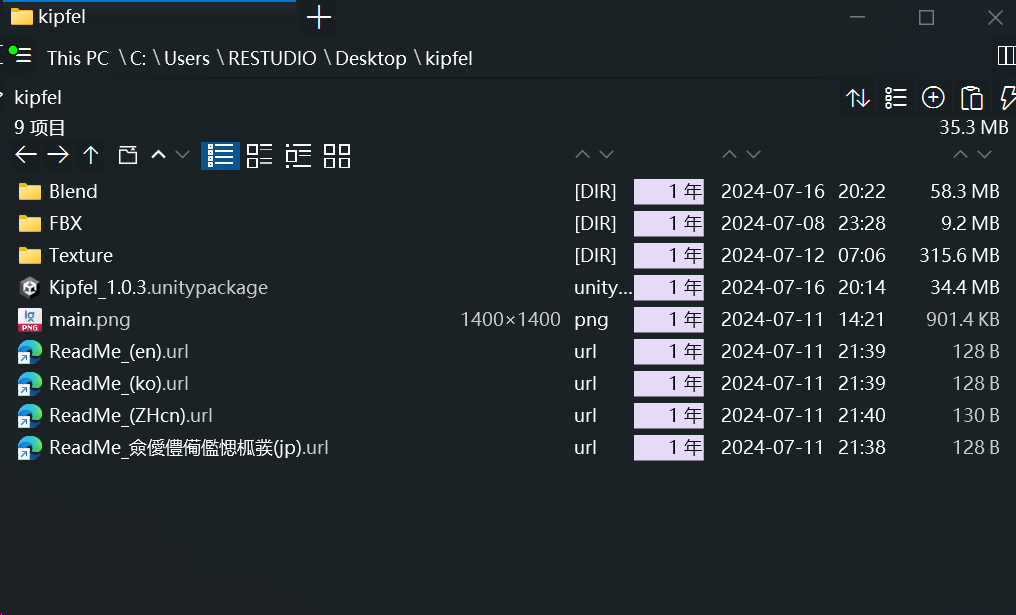
Task: Sort descending by date column arrow
Action: 754,155
